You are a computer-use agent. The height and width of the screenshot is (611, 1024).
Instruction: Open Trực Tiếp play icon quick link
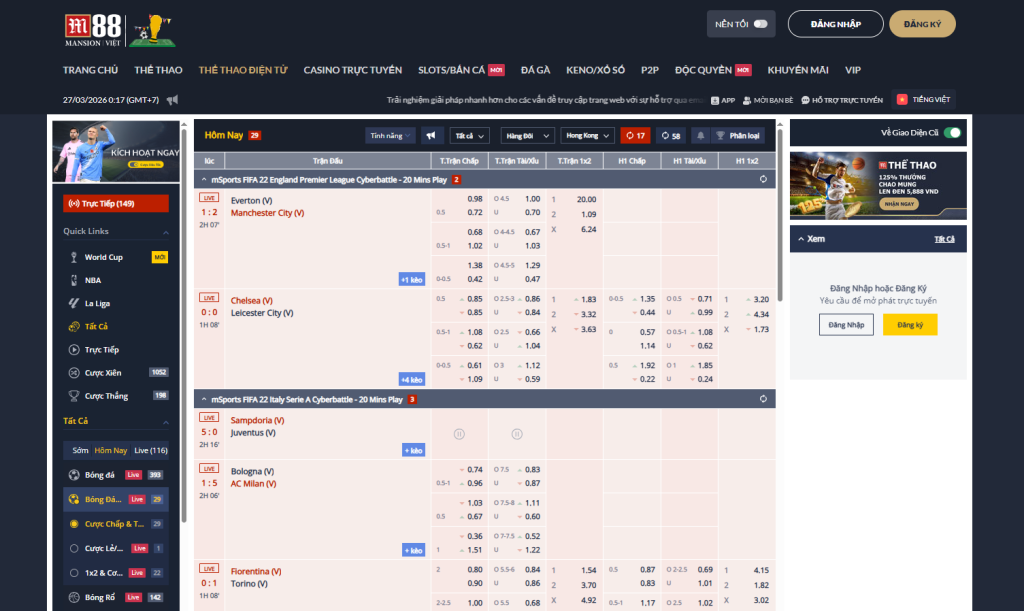116,350
